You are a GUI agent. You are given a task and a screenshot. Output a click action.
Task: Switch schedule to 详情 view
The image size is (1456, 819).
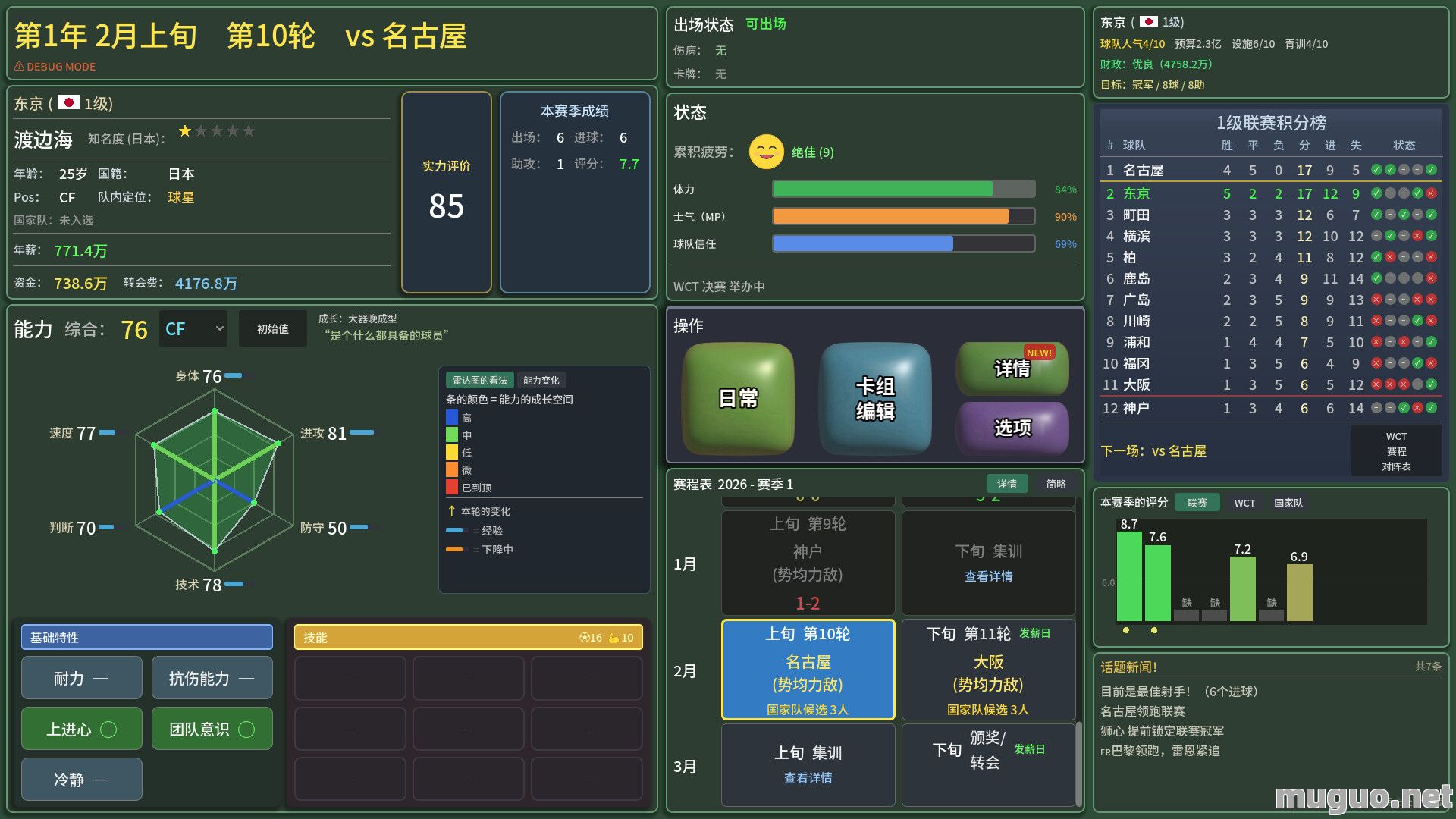click(x=1007, y=484)
